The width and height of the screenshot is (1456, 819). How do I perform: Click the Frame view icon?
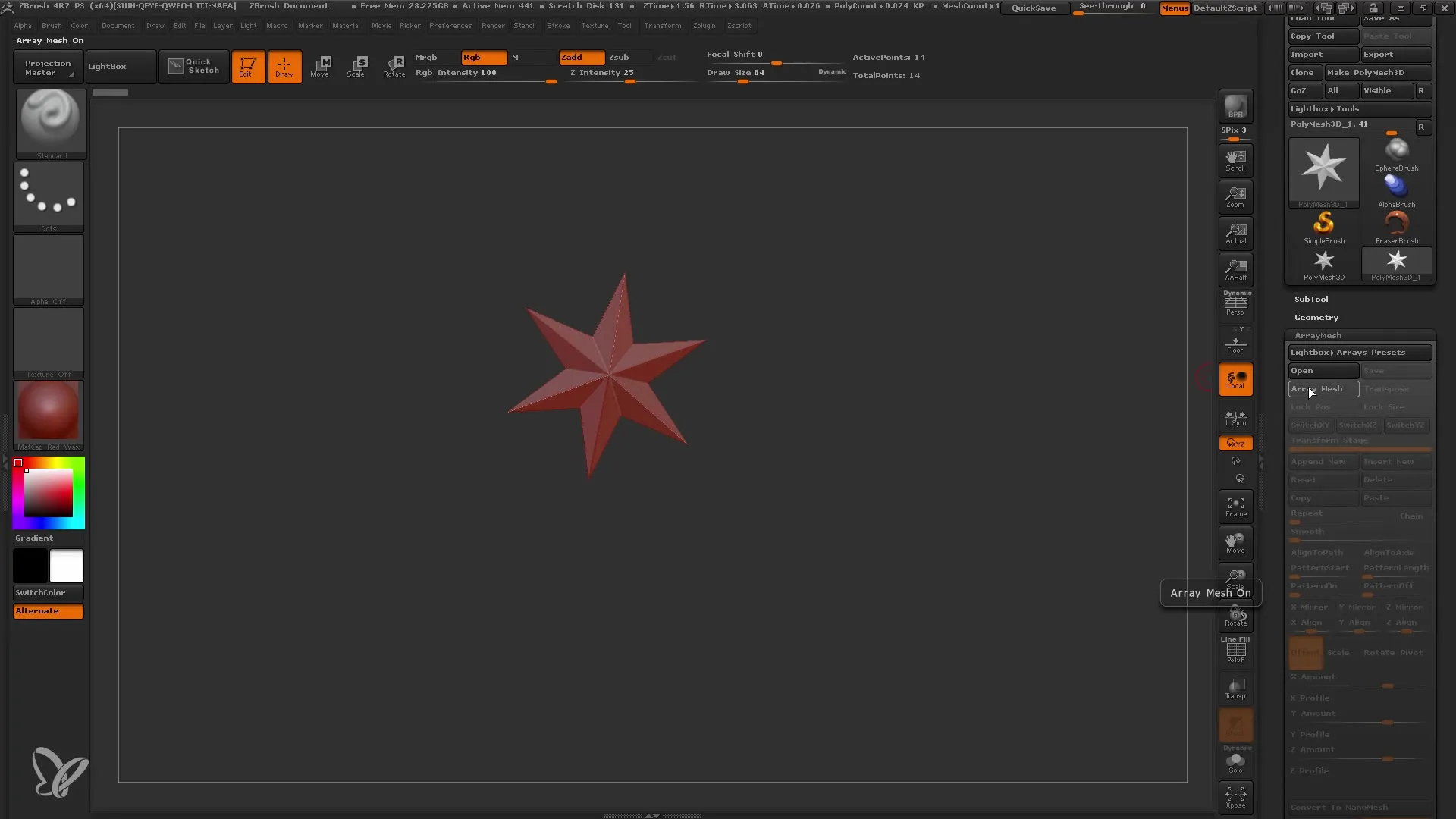pos(1235,505)
